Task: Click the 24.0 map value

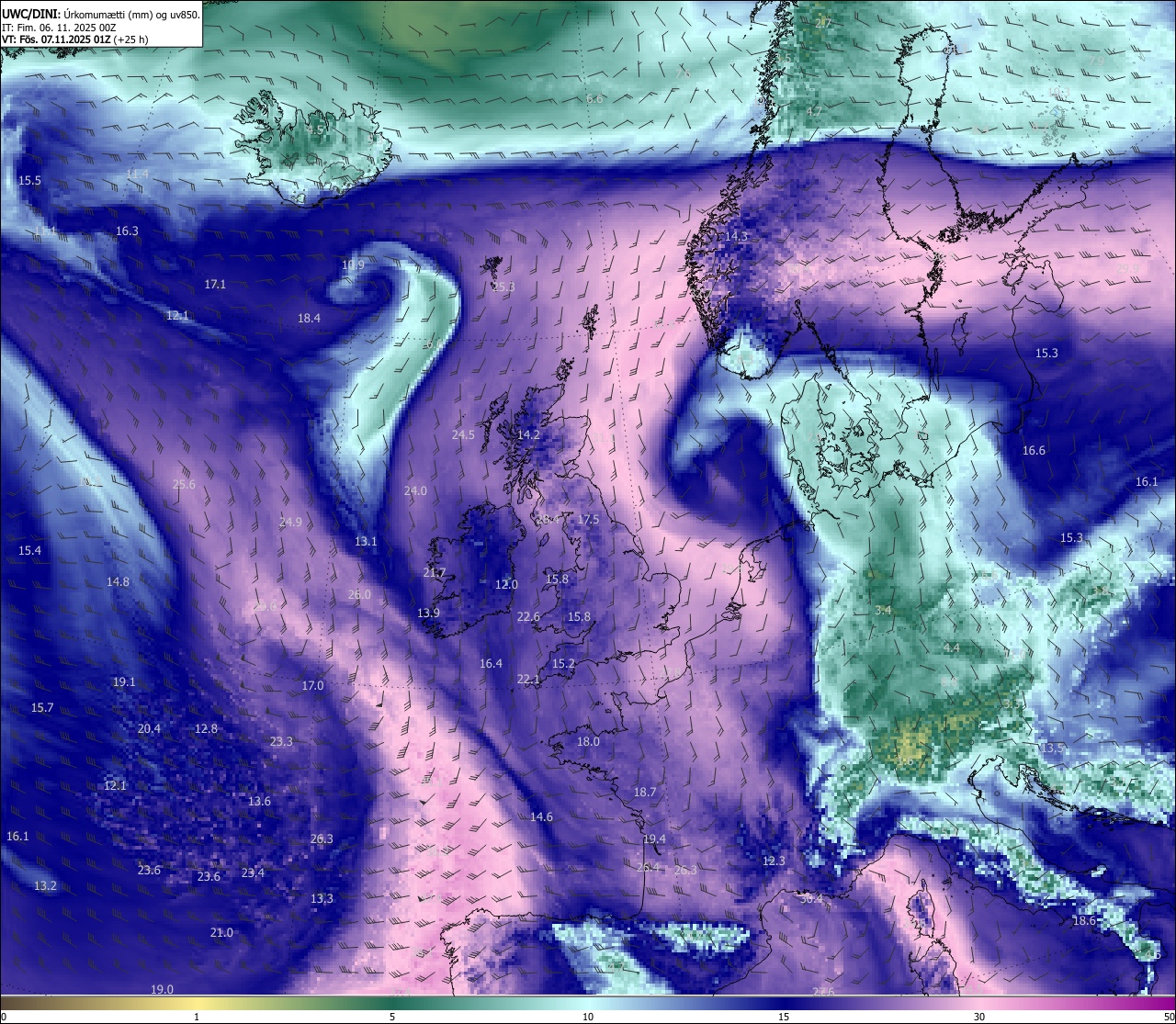Action: pos(415,490)
